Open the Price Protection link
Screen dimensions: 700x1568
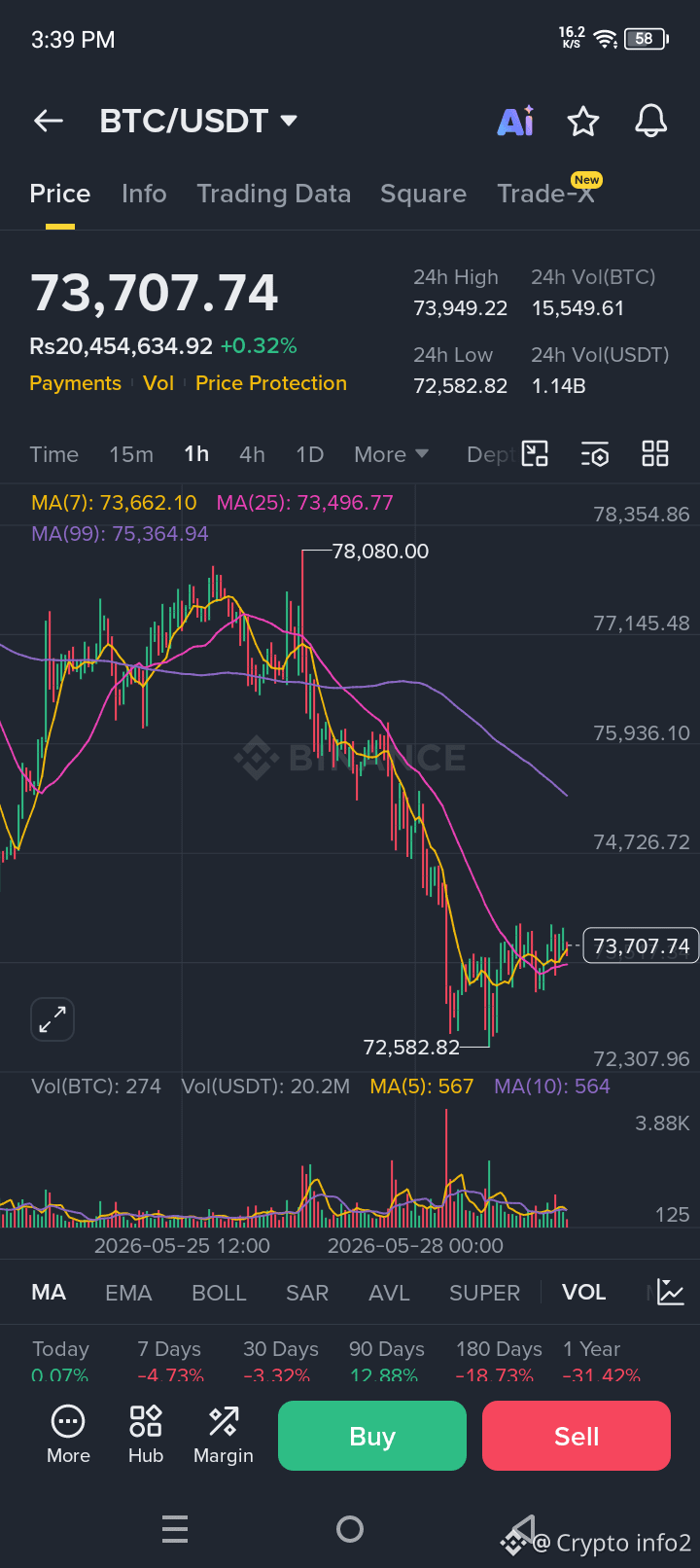[x=271, y=383]
